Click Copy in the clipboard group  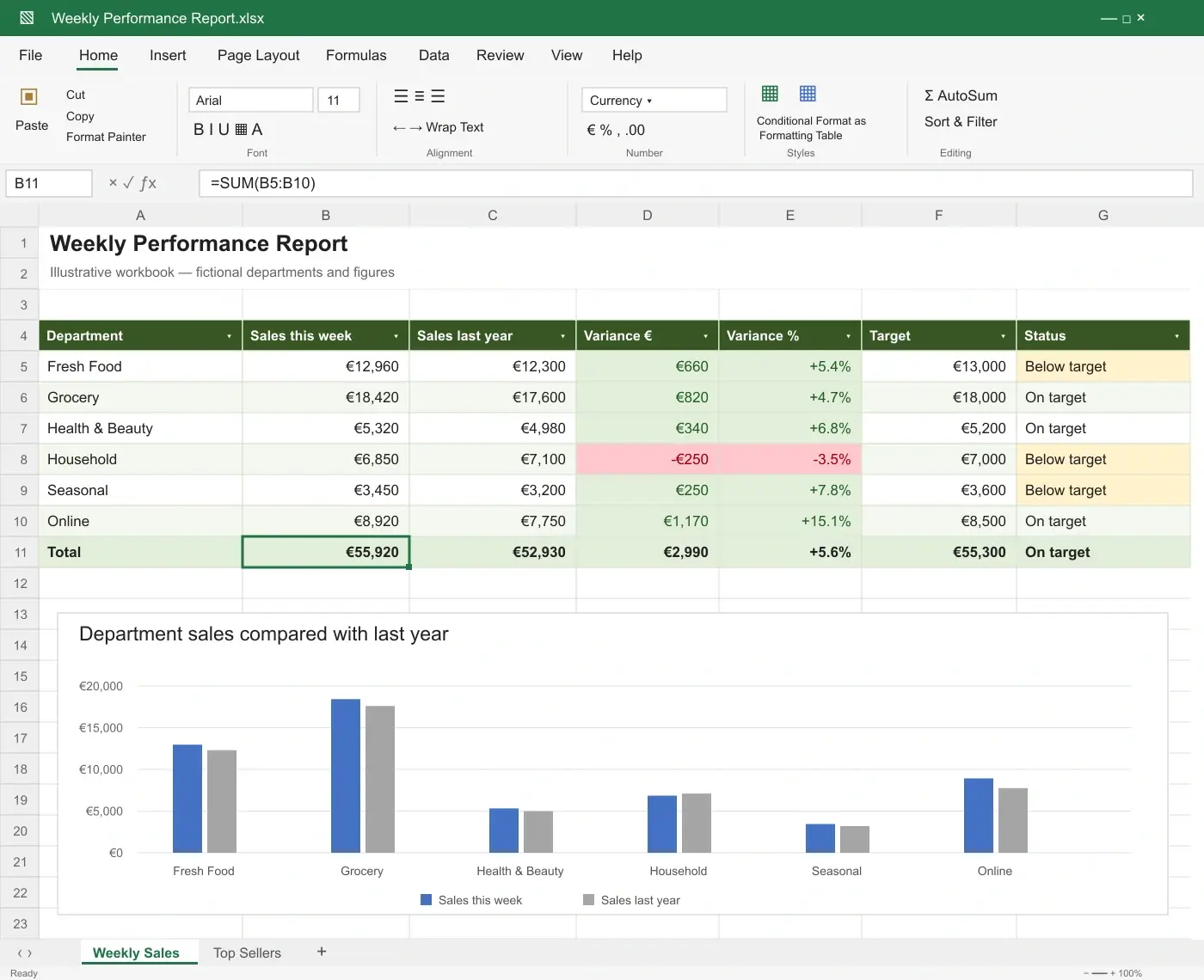(80, 116)
